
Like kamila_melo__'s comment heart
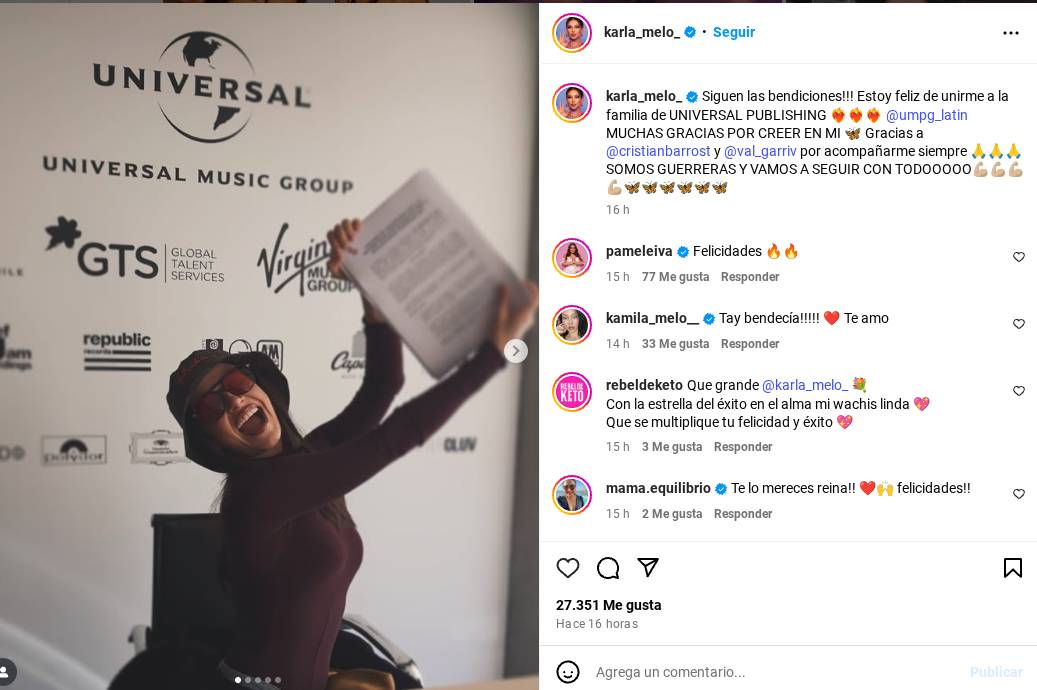pyautogui.click(x=1018, y=323)
